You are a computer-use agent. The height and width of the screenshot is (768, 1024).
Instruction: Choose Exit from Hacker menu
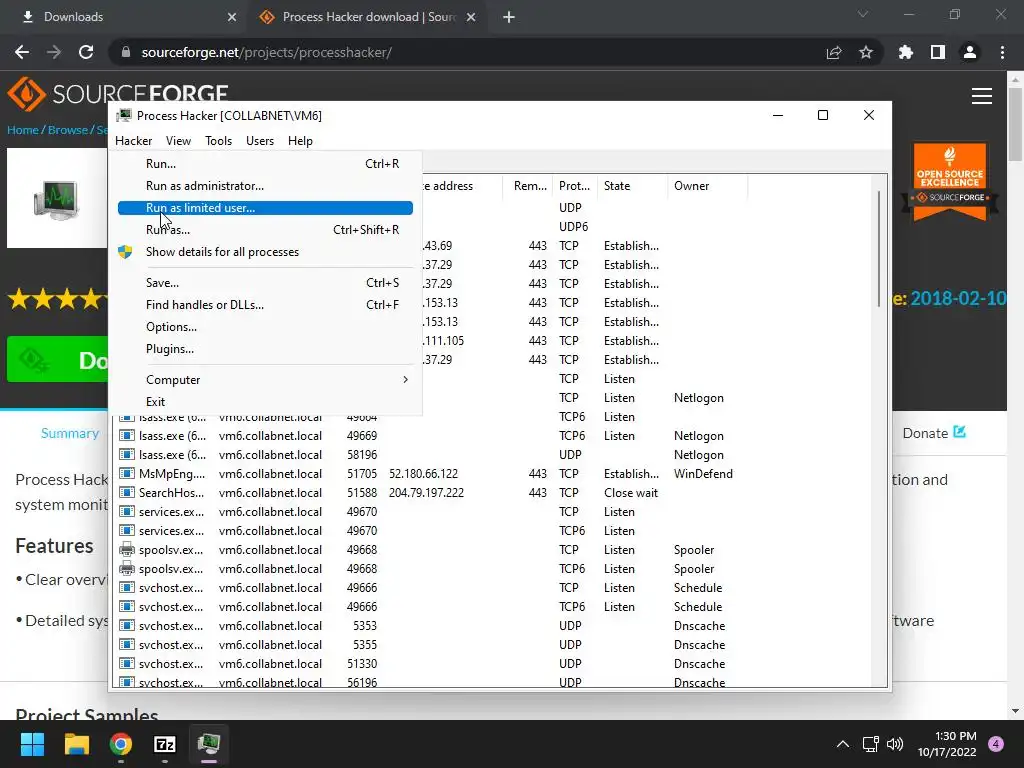click(x=265, y=402)
